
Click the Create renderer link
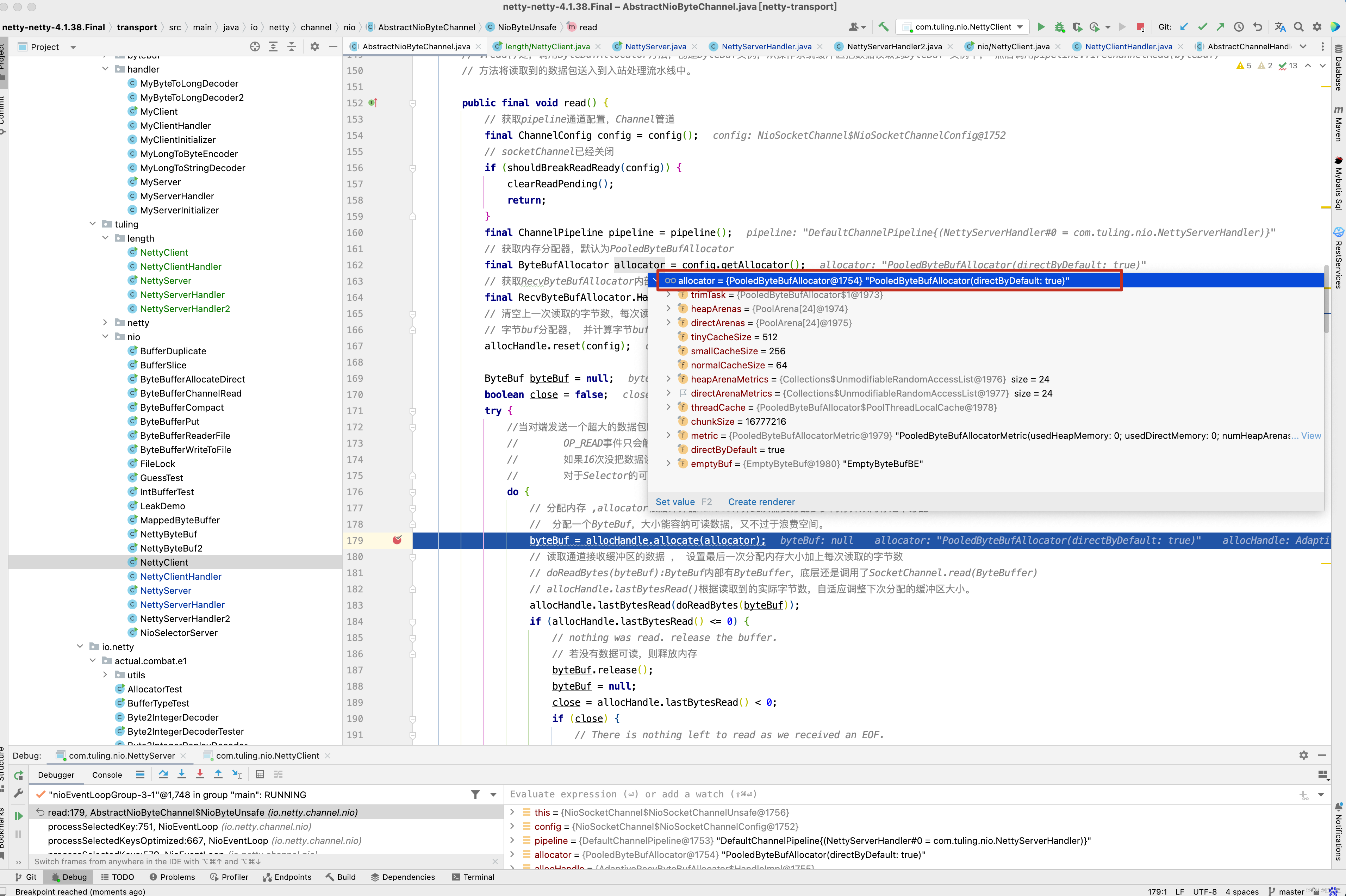[761, 502]
